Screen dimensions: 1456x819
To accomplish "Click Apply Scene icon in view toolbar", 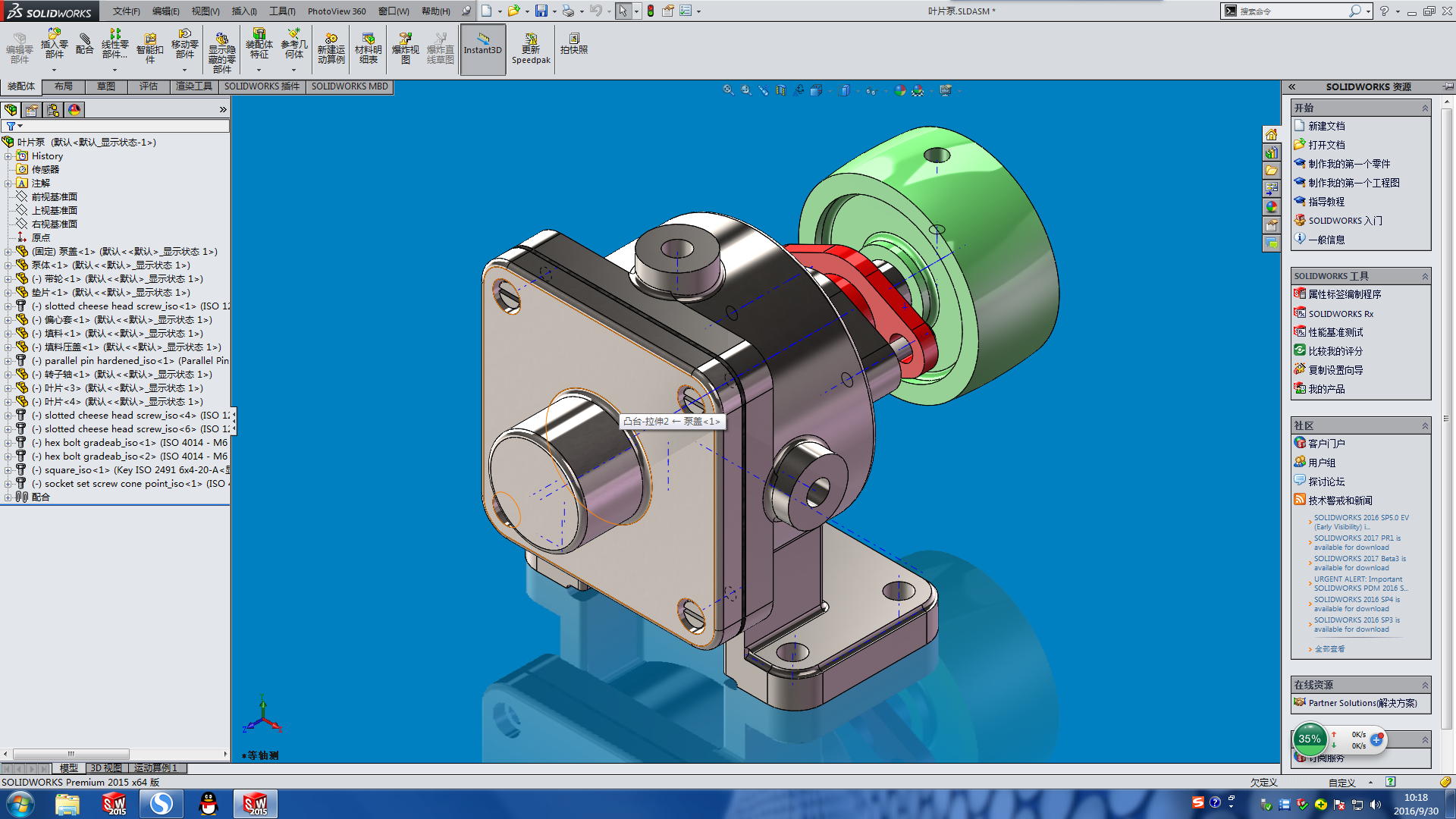I will (x=918, y=90).
